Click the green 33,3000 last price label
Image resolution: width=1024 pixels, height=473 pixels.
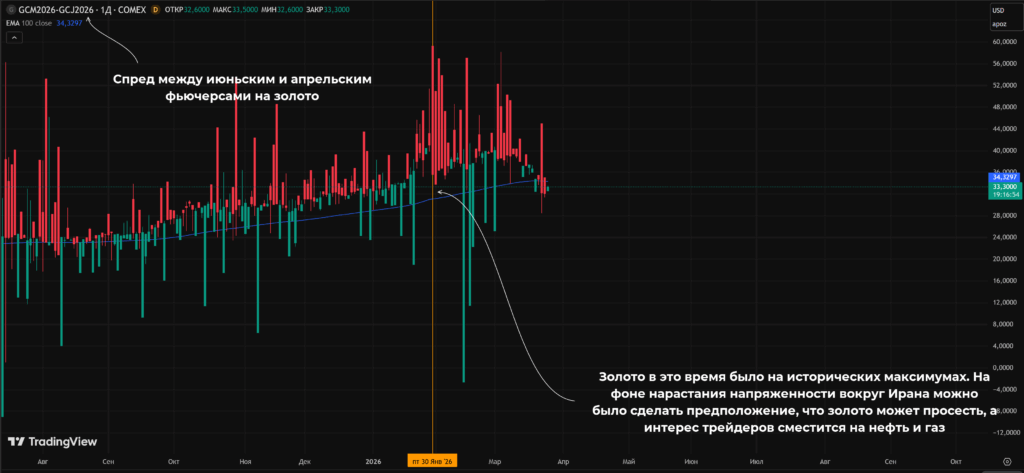coord(1004,186)
